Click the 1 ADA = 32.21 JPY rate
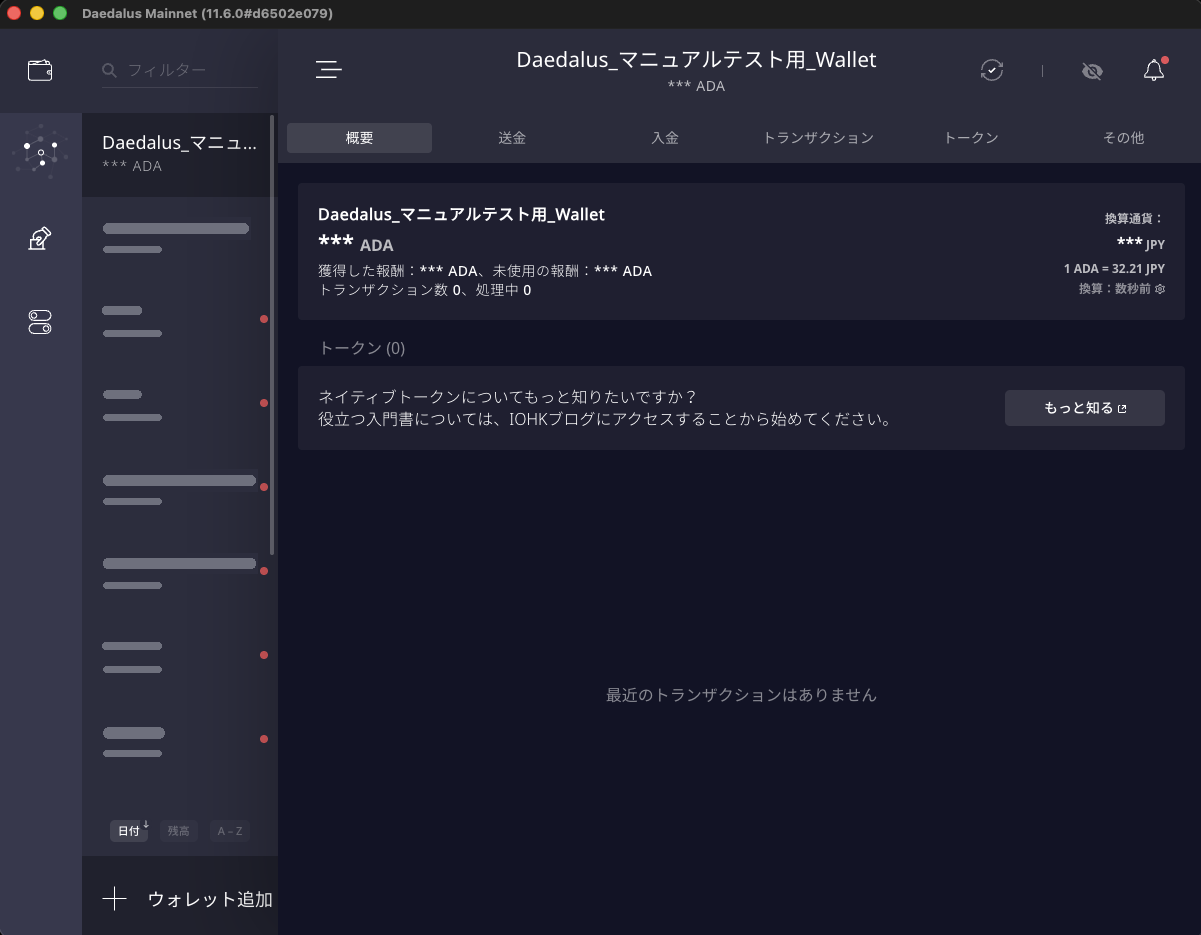This screenshot has width=1201, height=935. tap(1114, 268)
